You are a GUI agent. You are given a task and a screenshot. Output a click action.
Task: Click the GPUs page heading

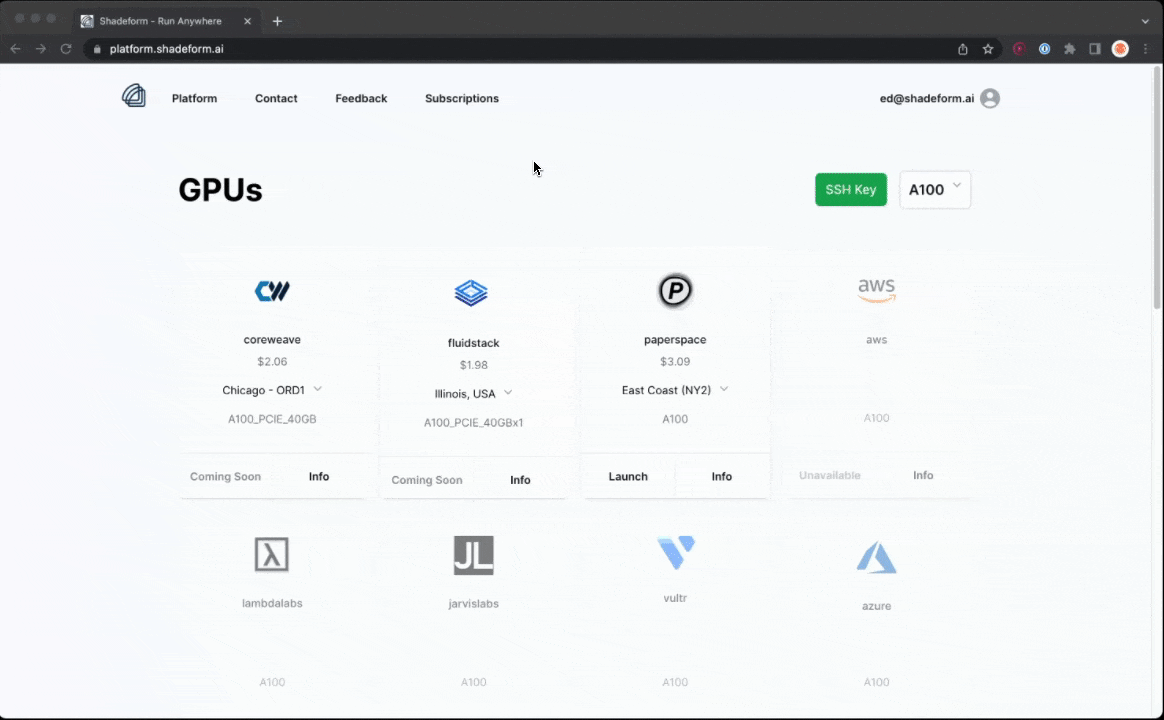(x=220, y=190)
